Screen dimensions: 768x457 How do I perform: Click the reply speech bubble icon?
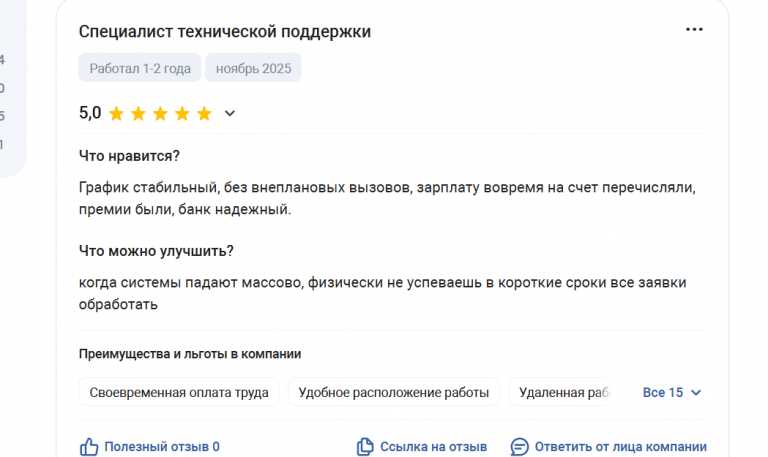tap(520, 446)
